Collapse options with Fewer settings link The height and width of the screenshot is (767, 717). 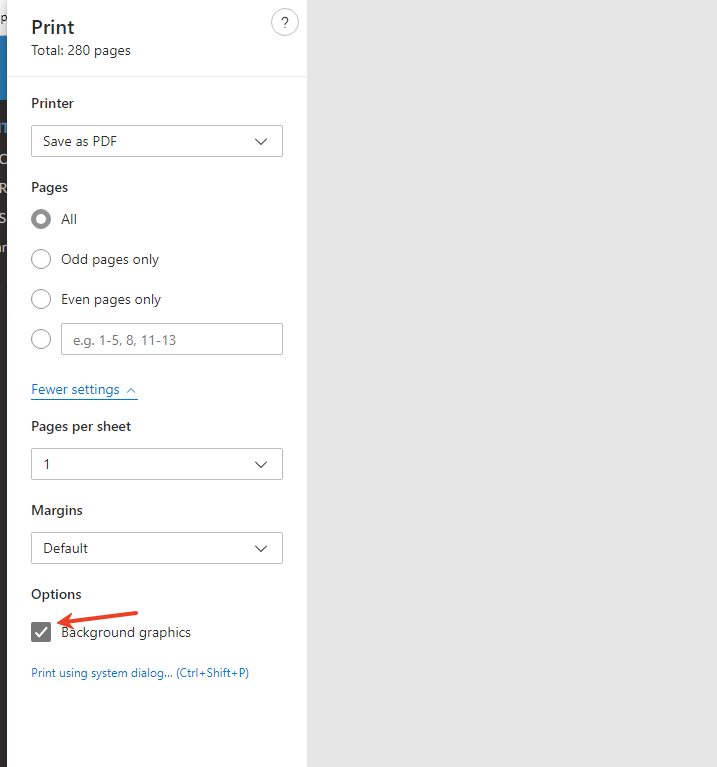[x=75, y=389]
